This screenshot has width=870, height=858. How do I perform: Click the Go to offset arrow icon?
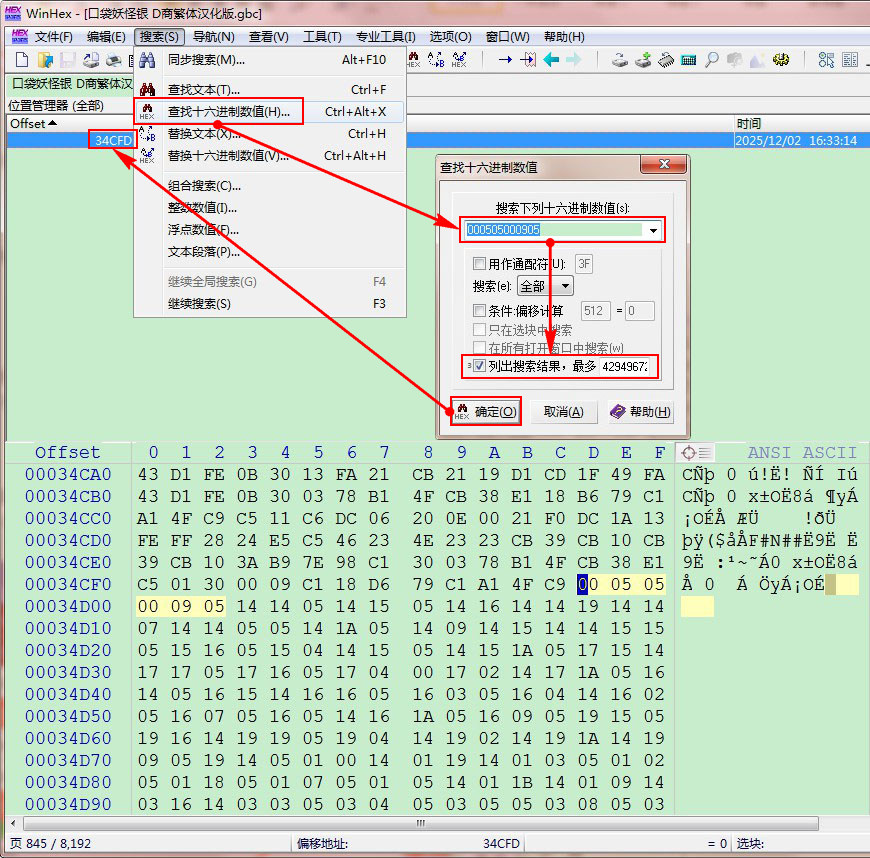[x=505, y=59]
